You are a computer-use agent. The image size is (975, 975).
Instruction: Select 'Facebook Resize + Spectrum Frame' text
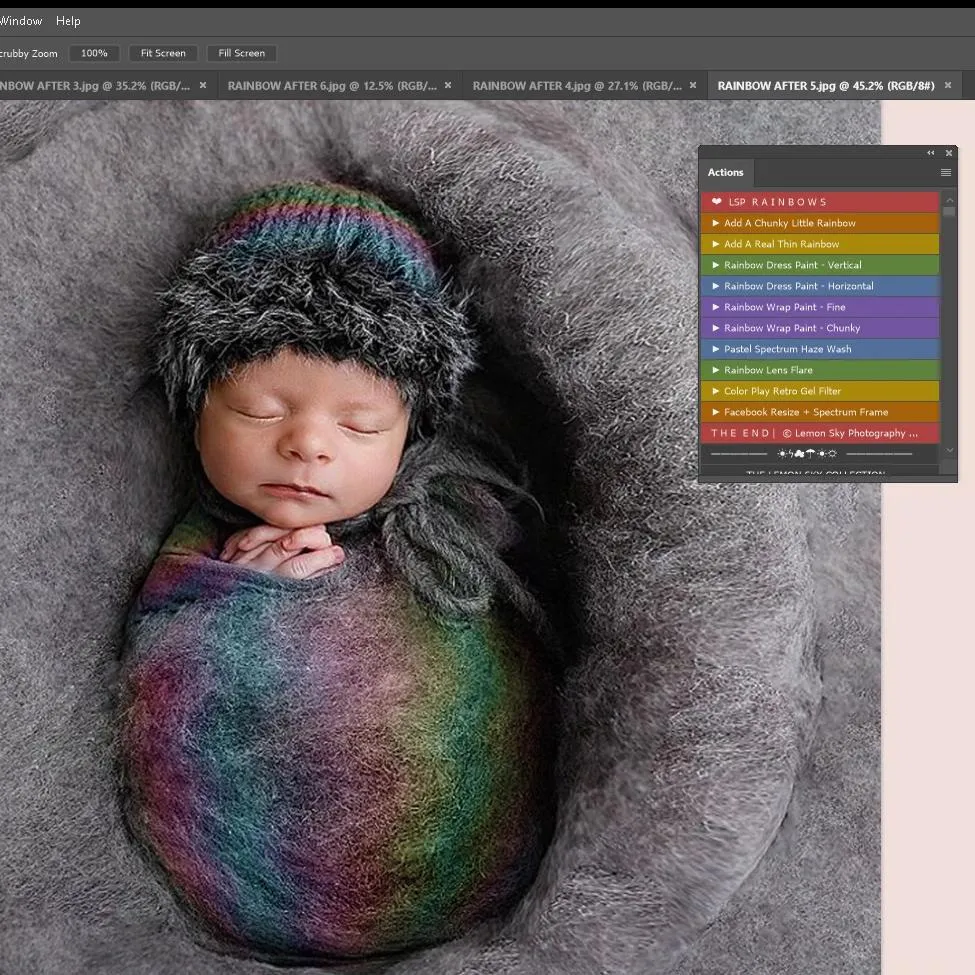pyautogui.click(x=806, y=412)
